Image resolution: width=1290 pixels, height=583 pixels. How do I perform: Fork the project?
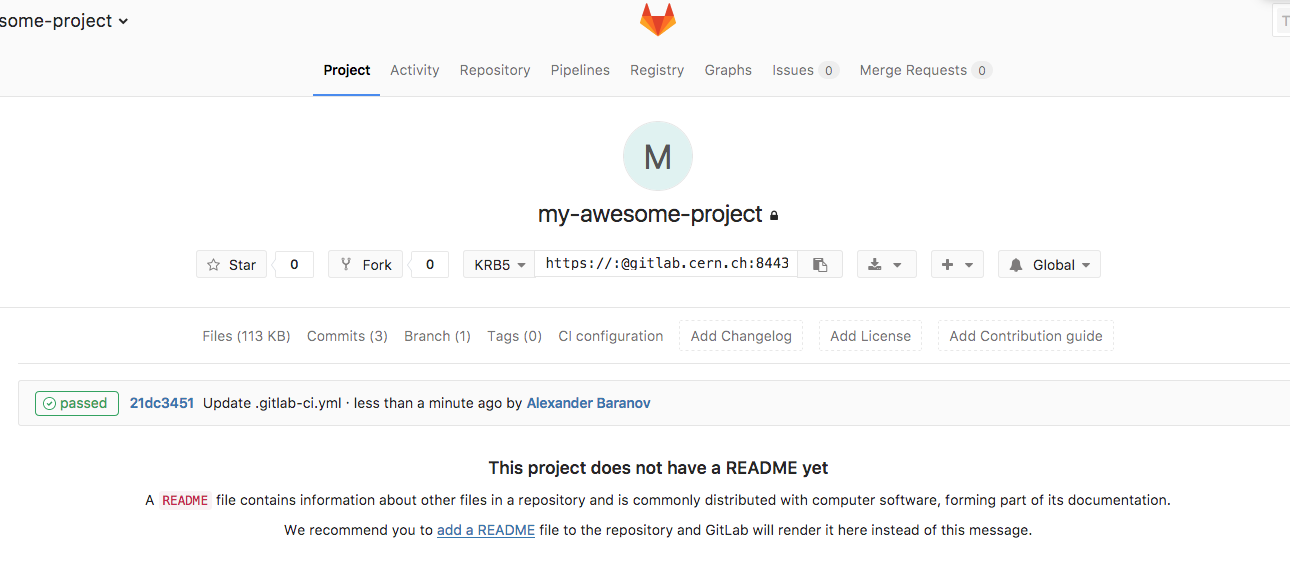[x=366, y=265]
